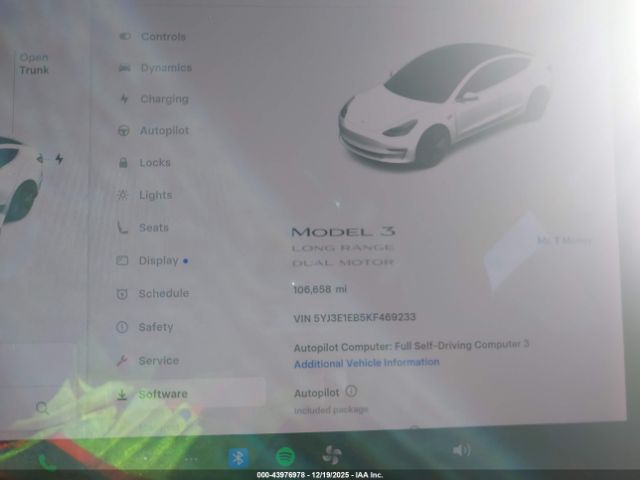The height and width of the screenshot is (480, 640).
Task: Tap the VIN 5YJ3E1EB5KF469233 text
Action: 354,318
